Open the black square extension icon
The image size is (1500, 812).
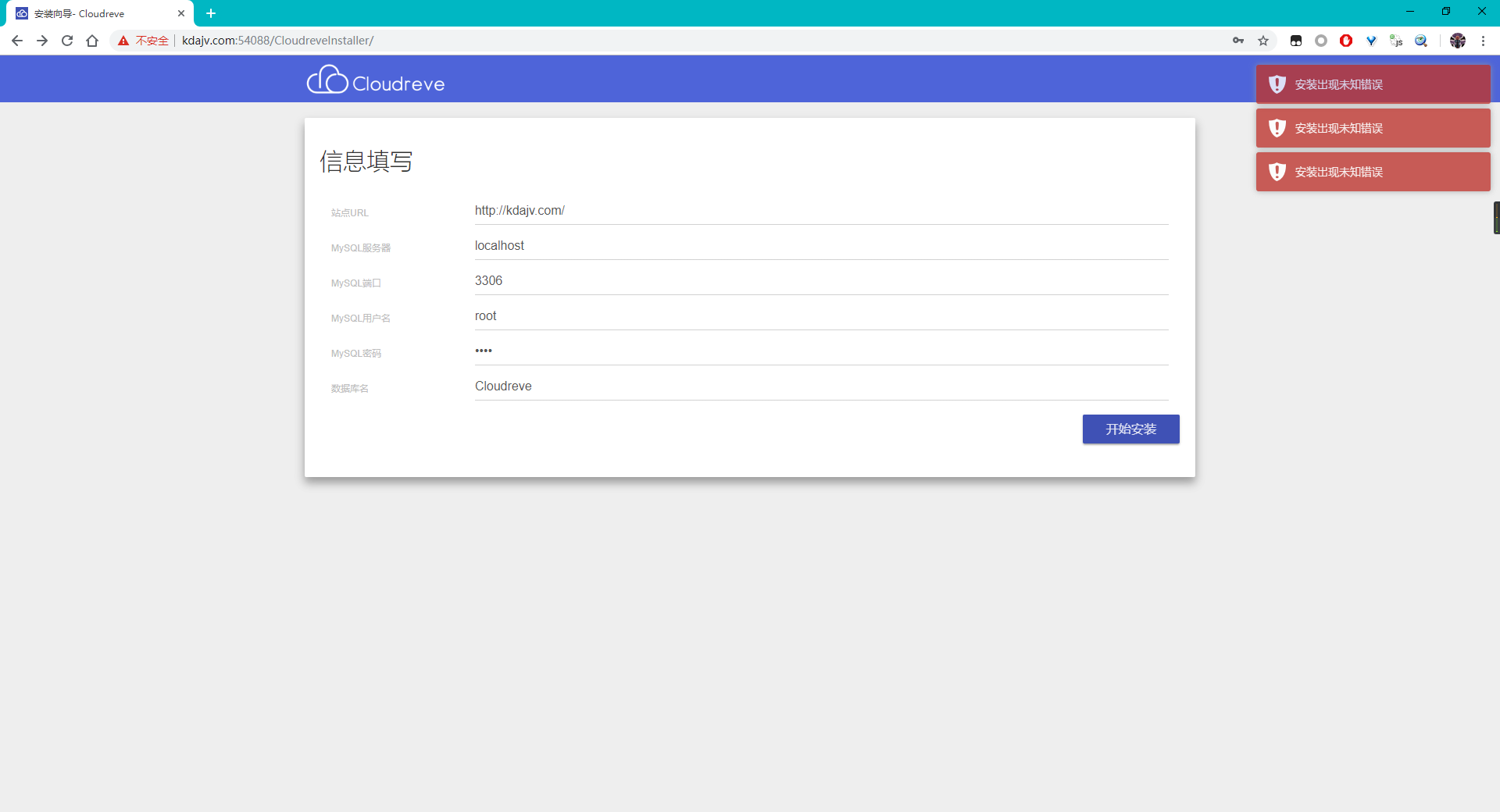[x=1296, y=41]
